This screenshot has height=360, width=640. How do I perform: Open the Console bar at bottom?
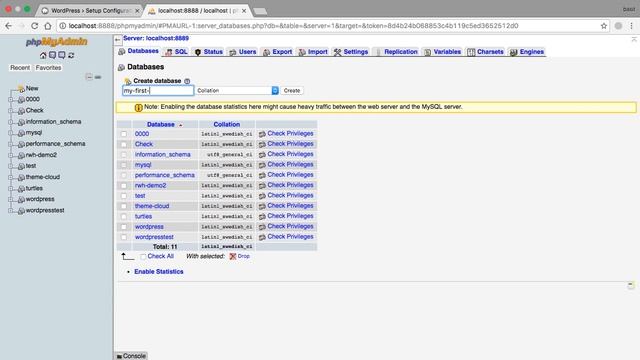coord(131,356)
